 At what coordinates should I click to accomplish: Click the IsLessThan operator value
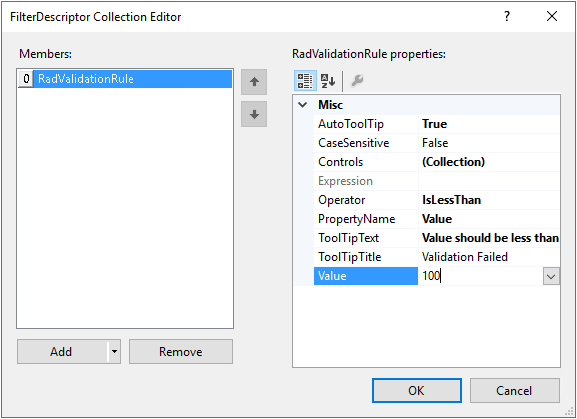click(x=452, y=200)
